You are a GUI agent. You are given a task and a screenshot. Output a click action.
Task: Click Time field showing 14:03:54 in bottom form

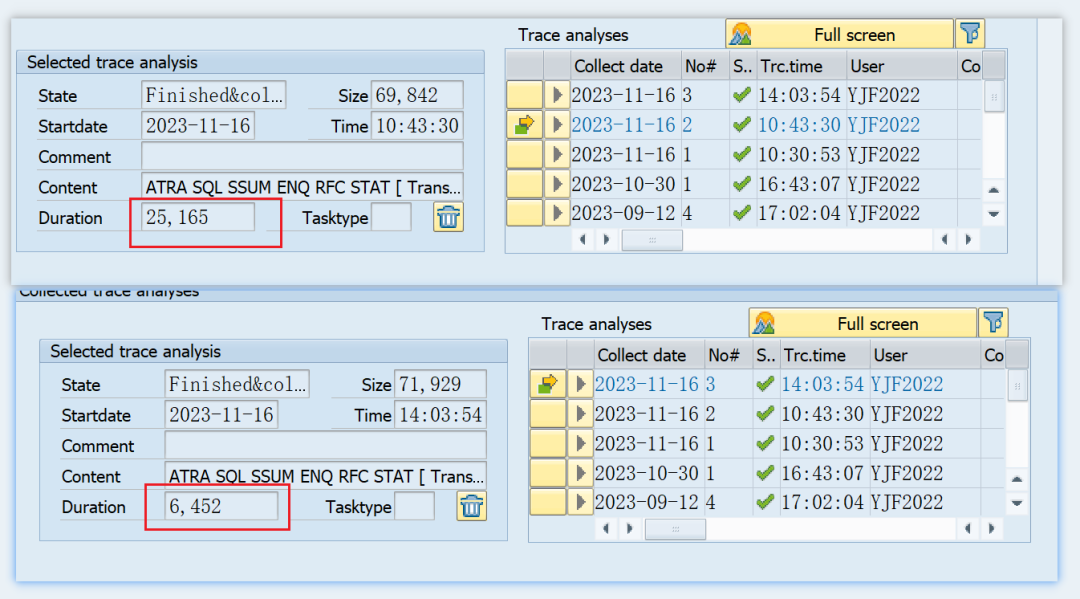pos(441,415)
